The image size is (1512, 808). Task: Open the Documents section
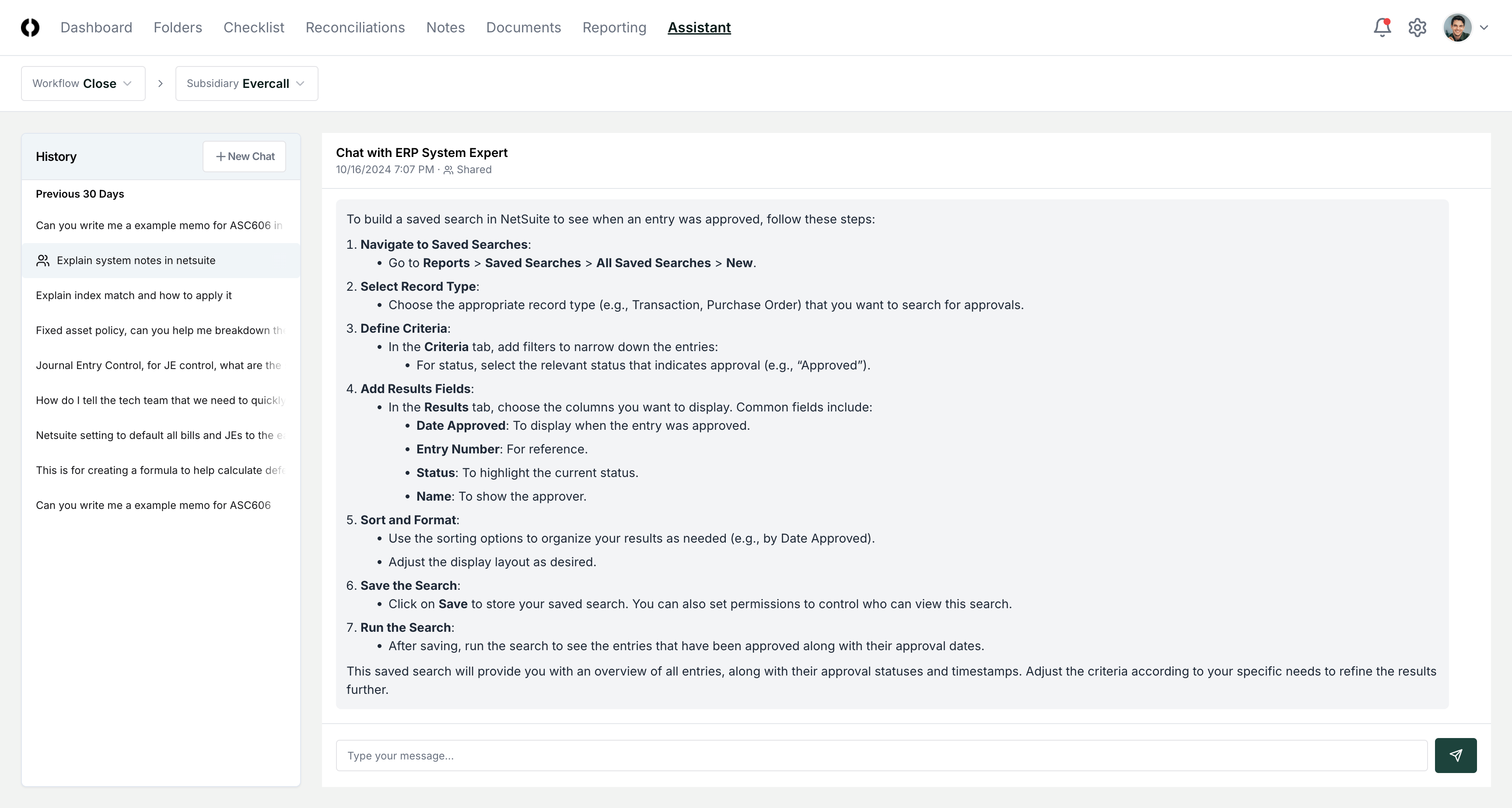(523, 28)
